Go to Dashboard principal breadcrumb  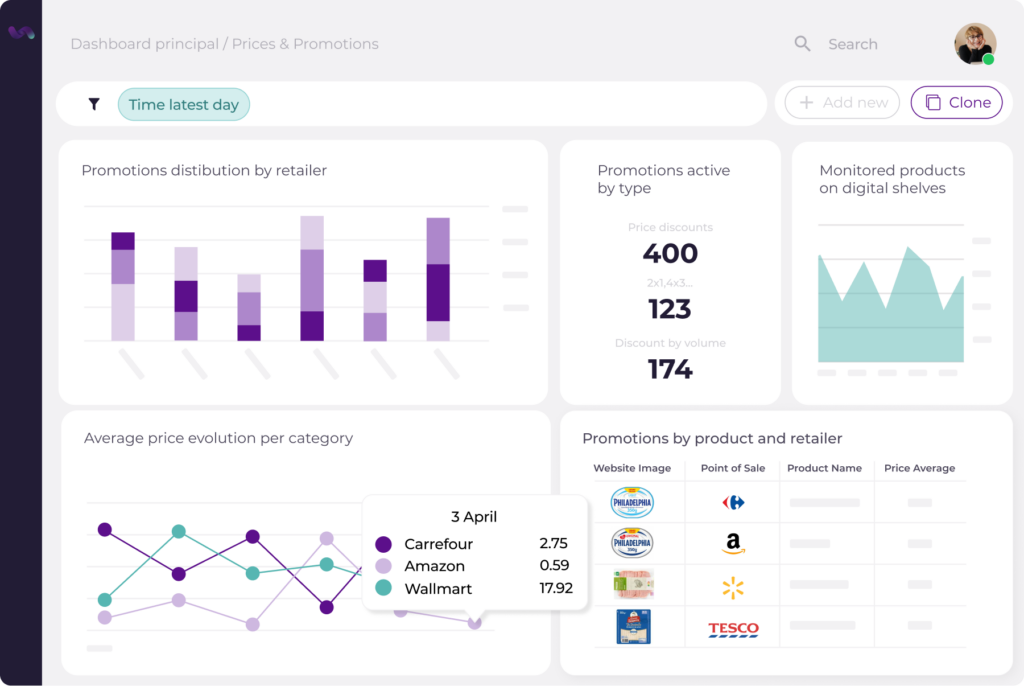(x=145, y=44)
